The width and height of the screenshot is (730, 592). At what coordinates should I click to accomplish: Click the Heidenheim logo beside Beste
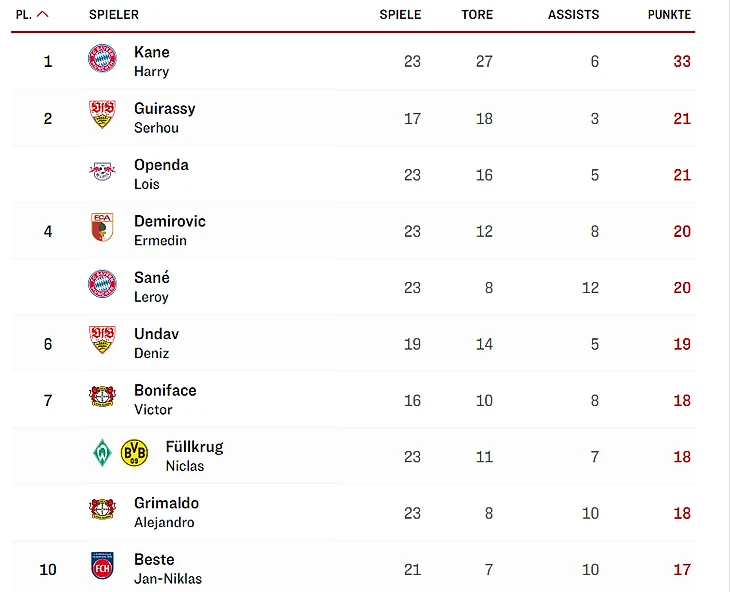click(x=102, y=566)
